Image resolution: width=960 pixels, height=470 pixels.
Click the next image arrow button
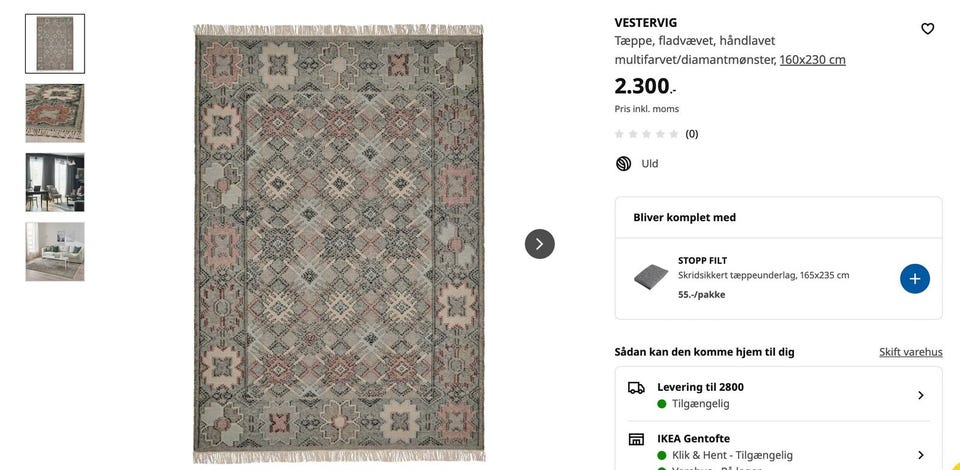(539, 244)
